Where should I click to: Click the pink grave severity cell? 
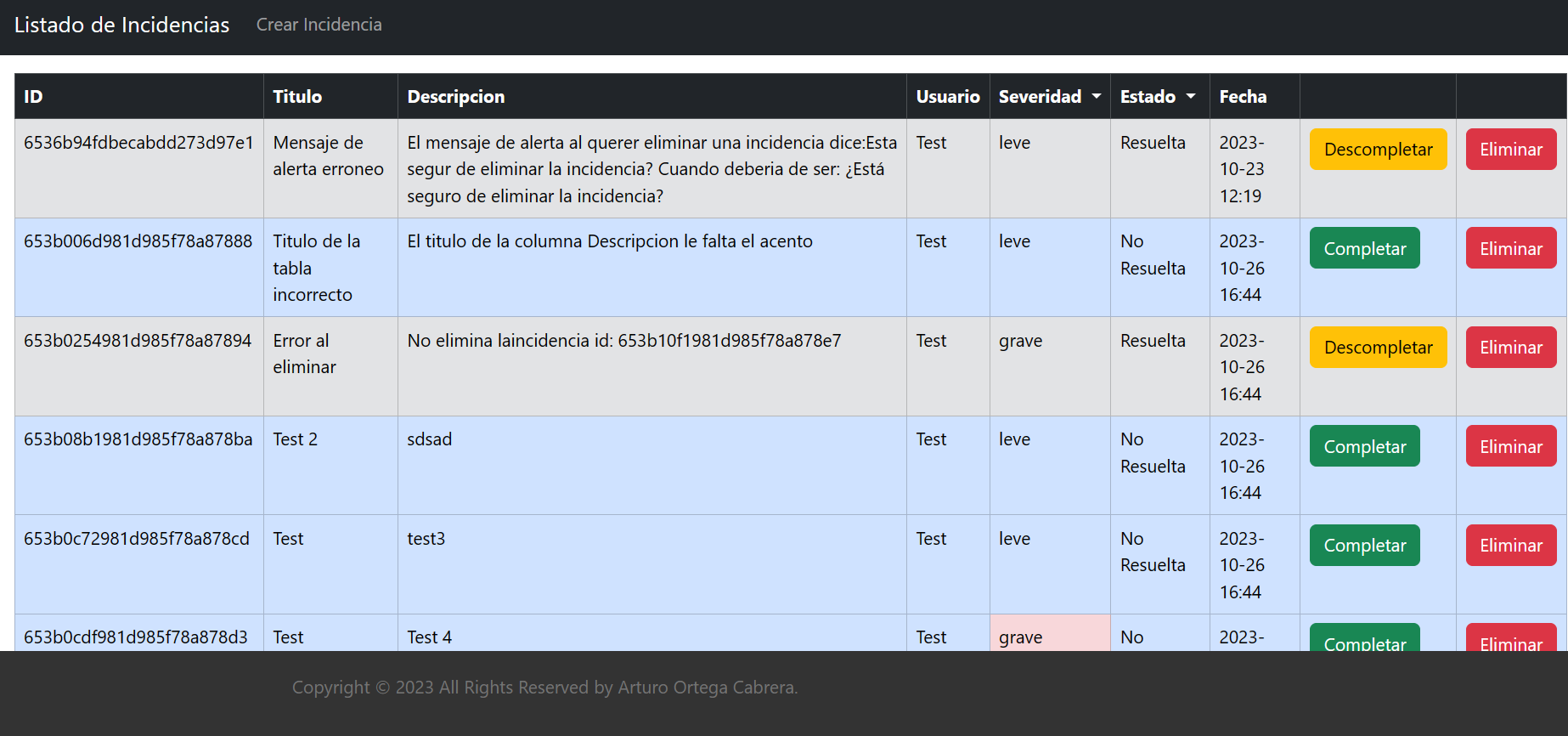(x=1050, y=633)
